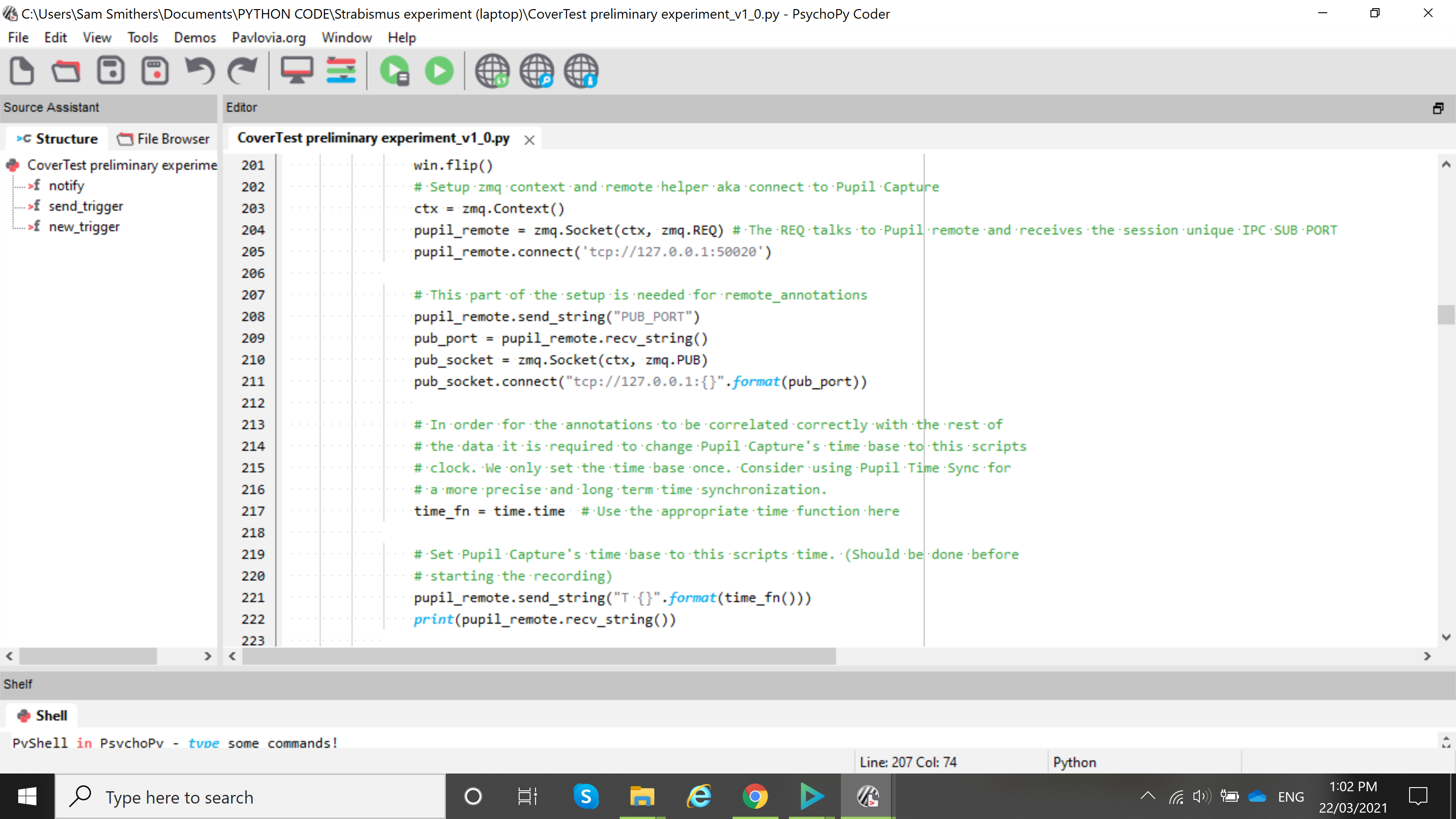The height and width of the screenshot is (819, 1456).
Task: Open the Windows Start menu
Action: pyautogui.click(x=27, y=797)
